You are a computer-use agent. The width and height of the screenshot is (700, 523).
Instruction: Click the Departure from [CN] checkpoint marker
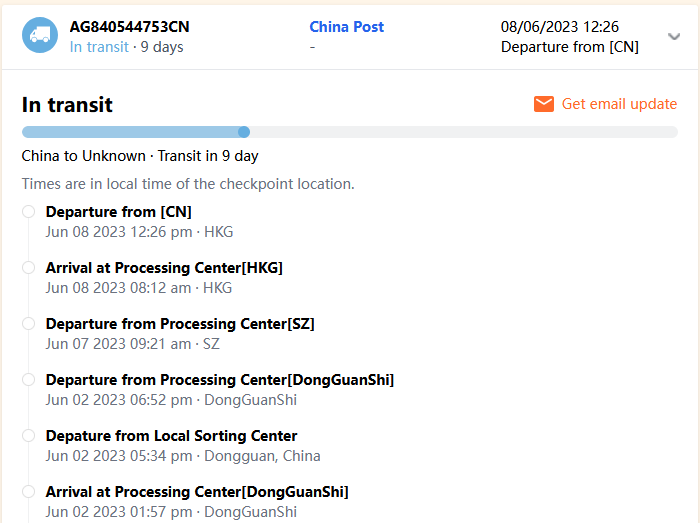coord(28,212)
